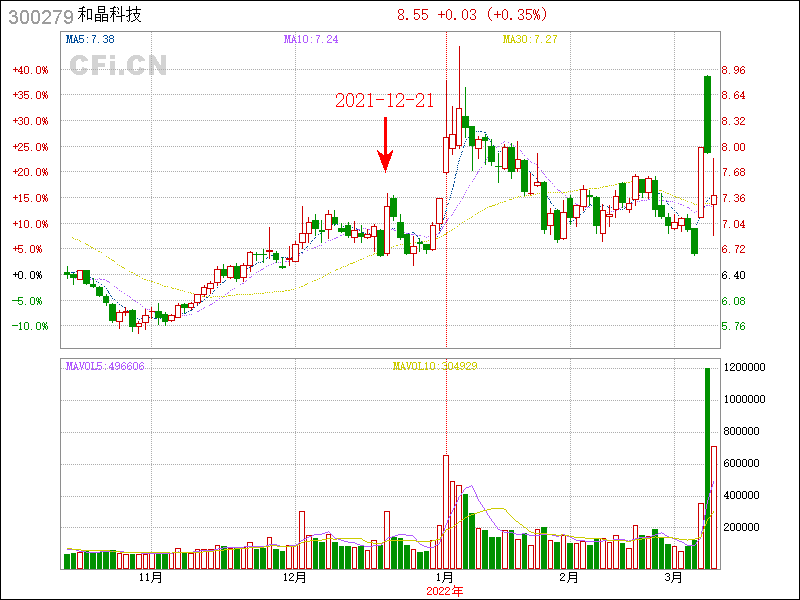The image size is (800, 600).
Task: Click the +40.0% axis label
Action: [31, 70]
